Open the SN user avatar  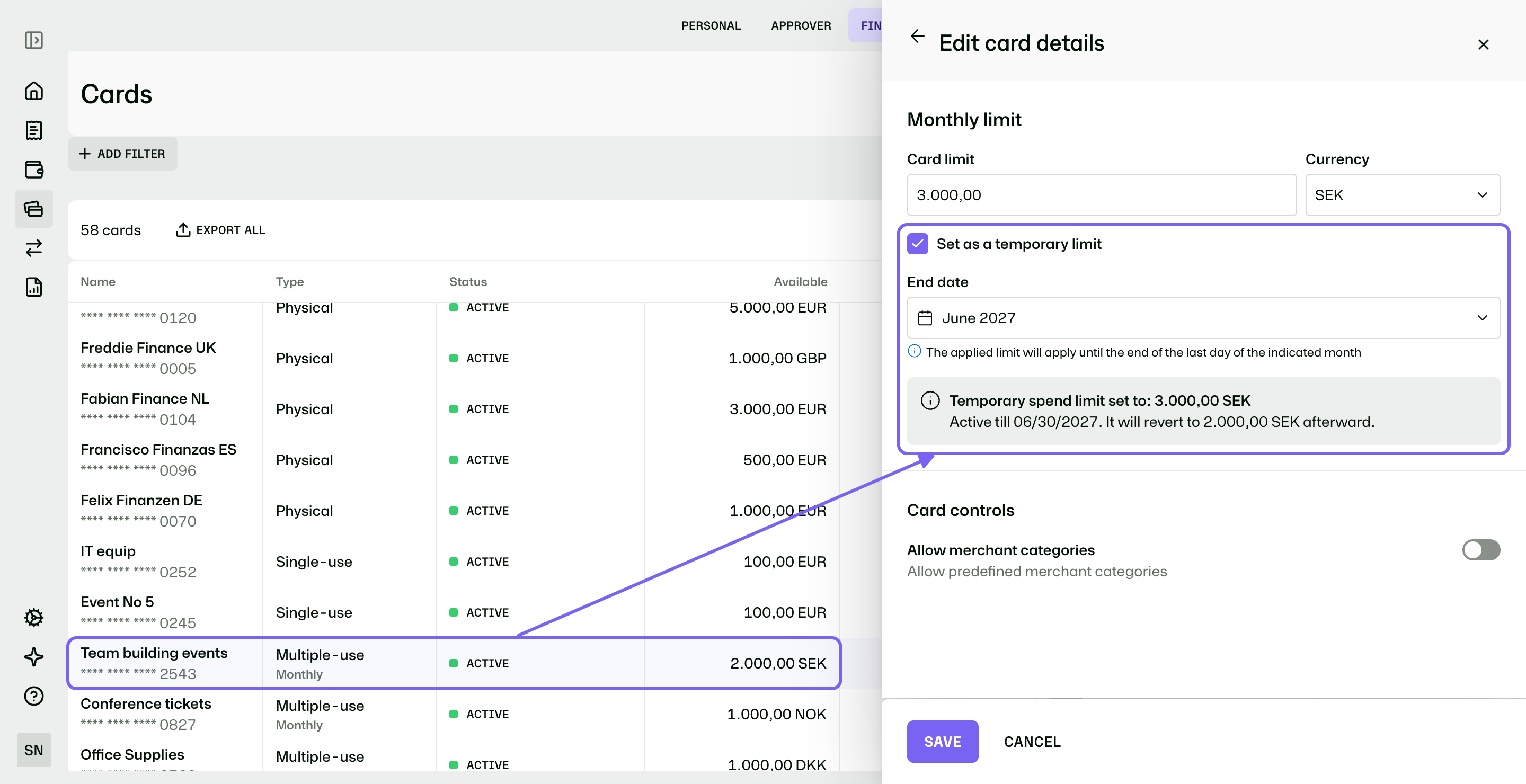tap(34, 750)
